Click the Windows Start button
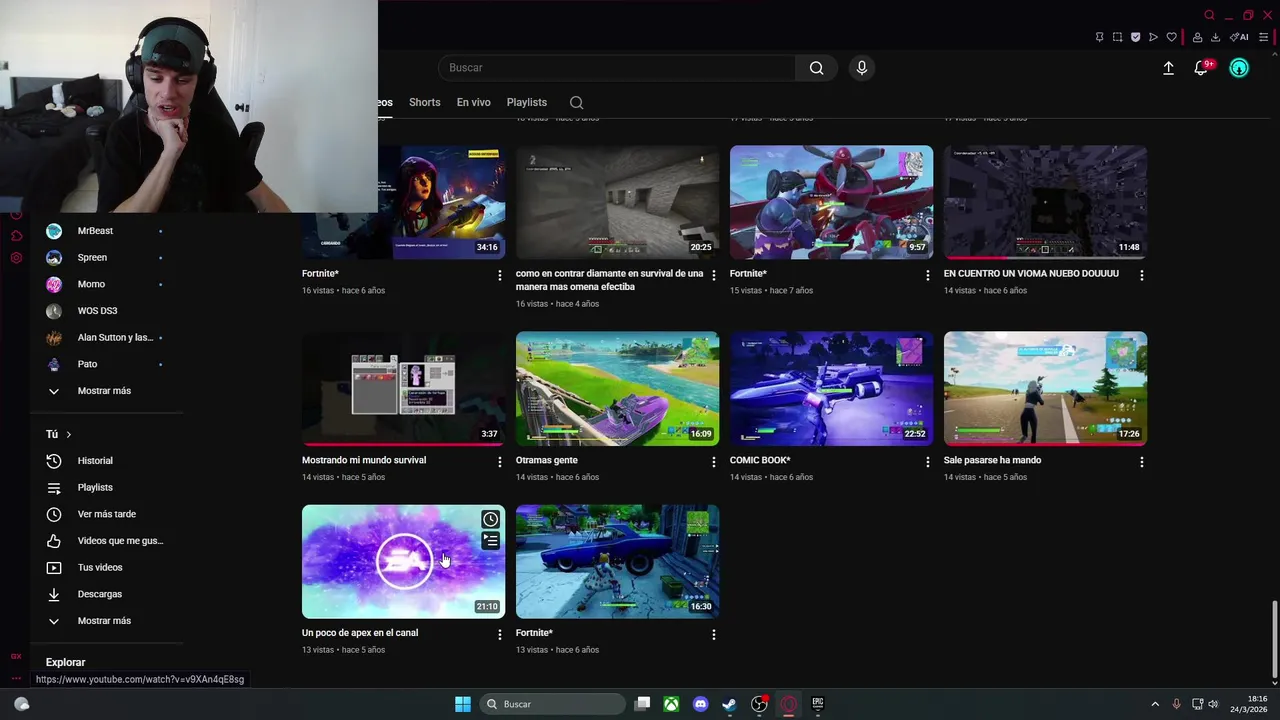 pyautogui.click(x=462, y=704)
